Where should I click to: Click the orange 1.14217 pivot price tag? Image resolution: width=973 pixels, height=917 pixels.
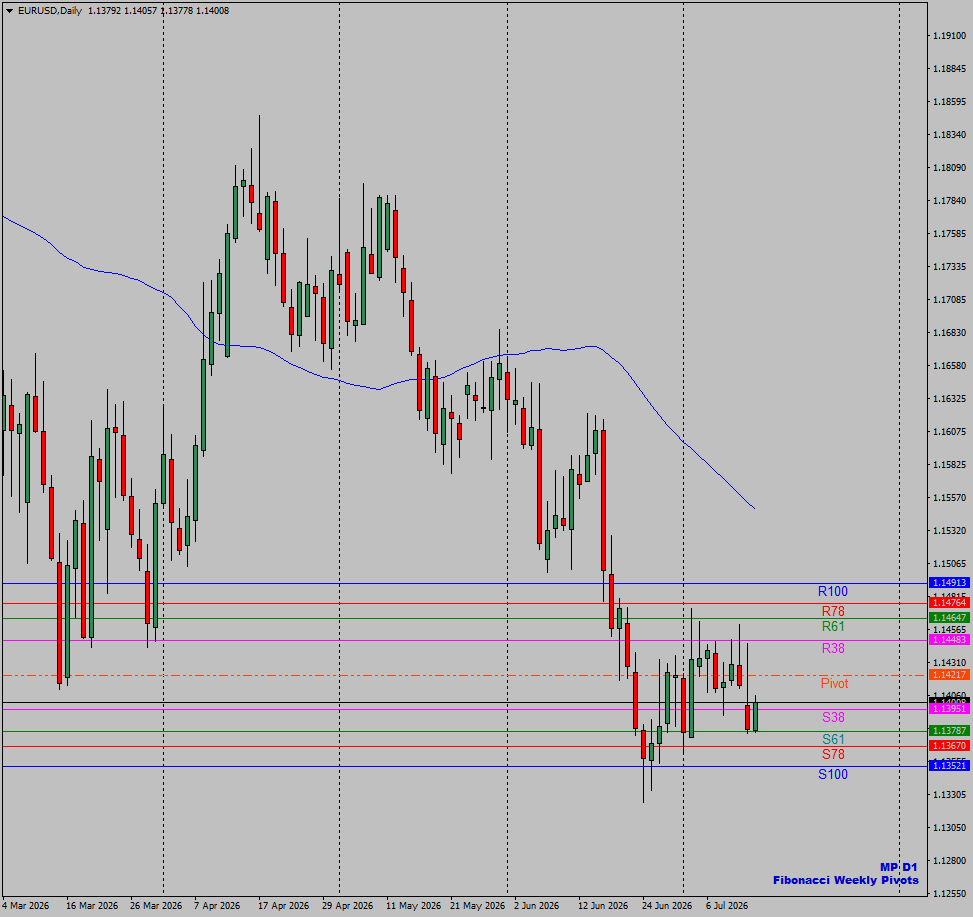point(949,674)
